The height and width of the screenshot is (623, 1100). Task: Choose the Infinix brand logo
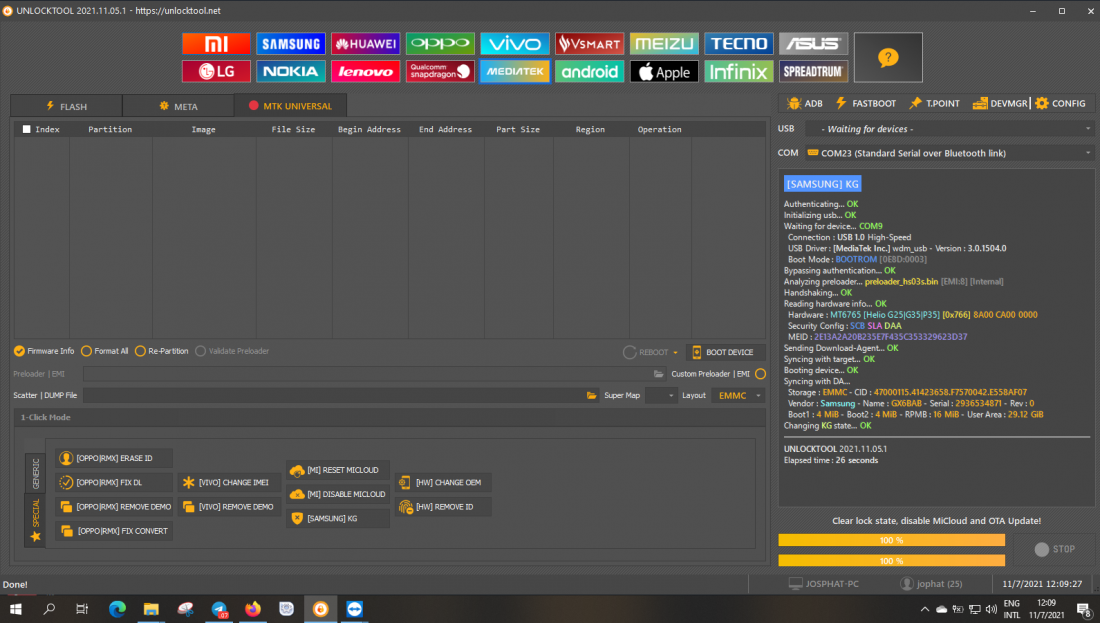coord(739,72)
